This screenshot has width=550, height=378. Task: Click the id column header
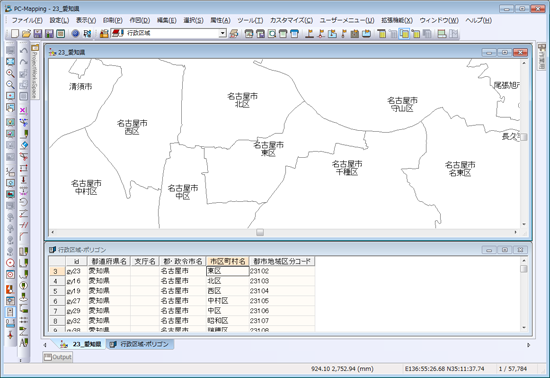tap(76, 261)
